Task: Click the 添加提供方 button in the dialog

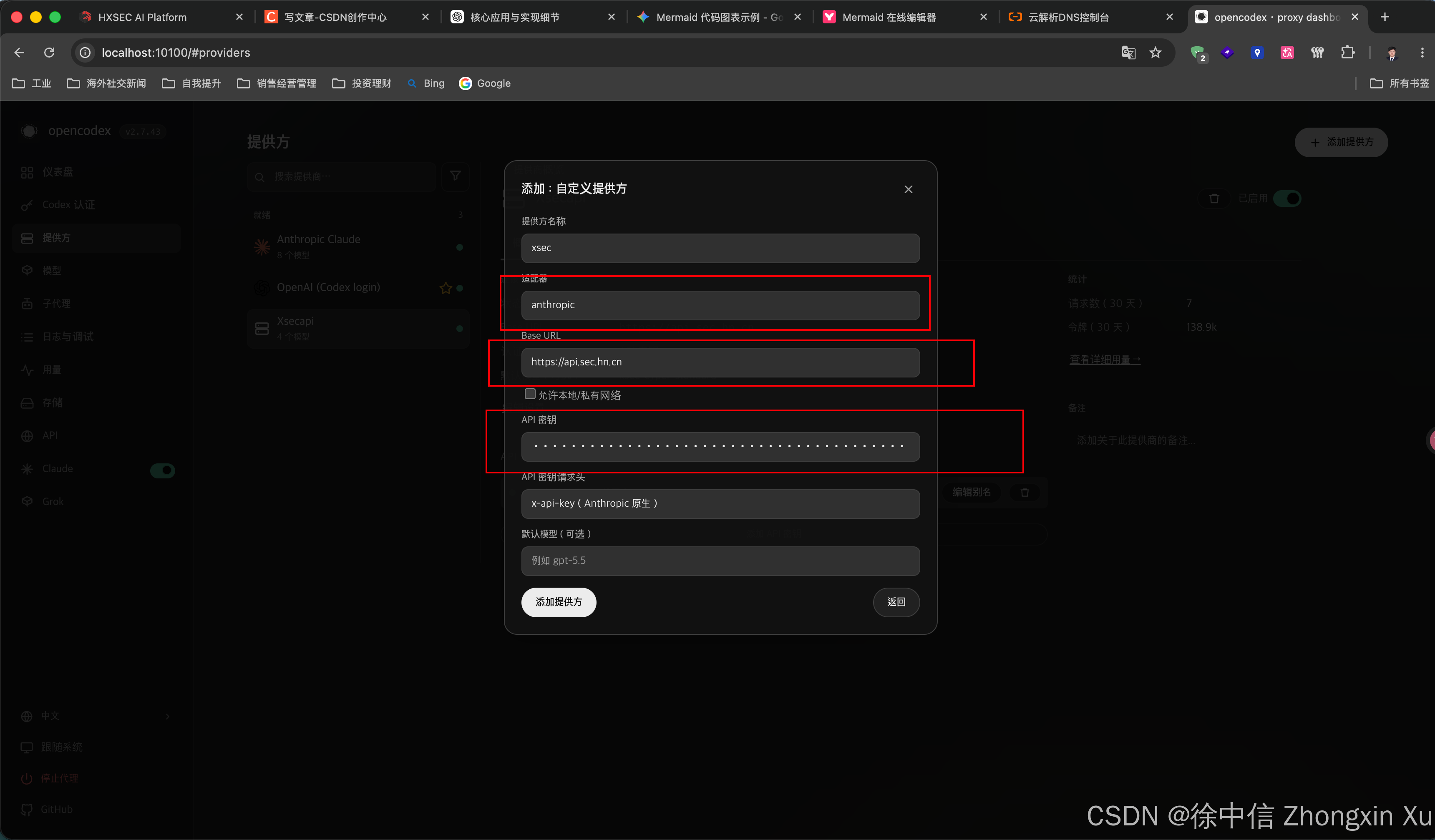Action: tap(559, 602)
